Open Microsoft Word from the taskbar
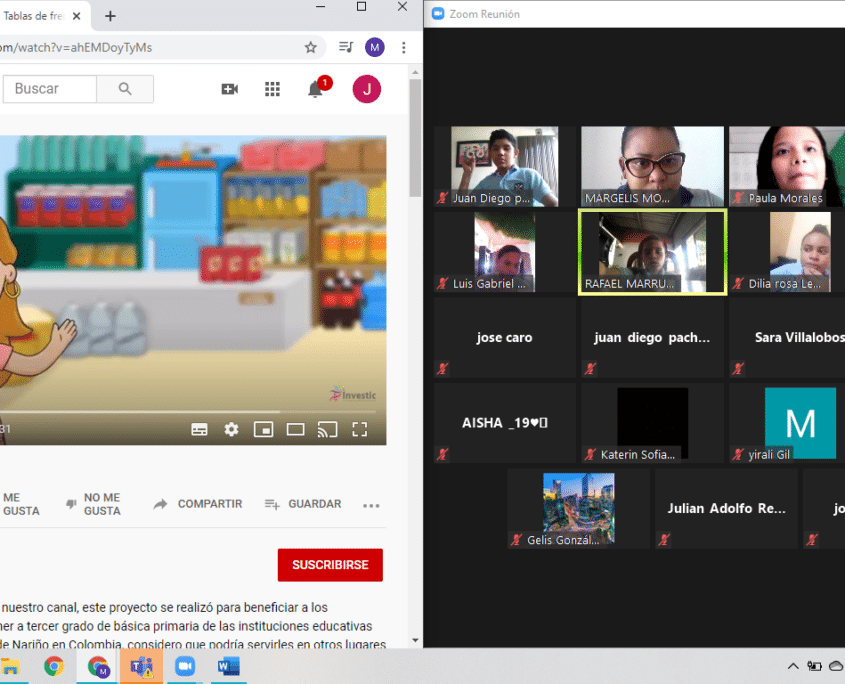 pyautogui.click(x=228, y=667)
